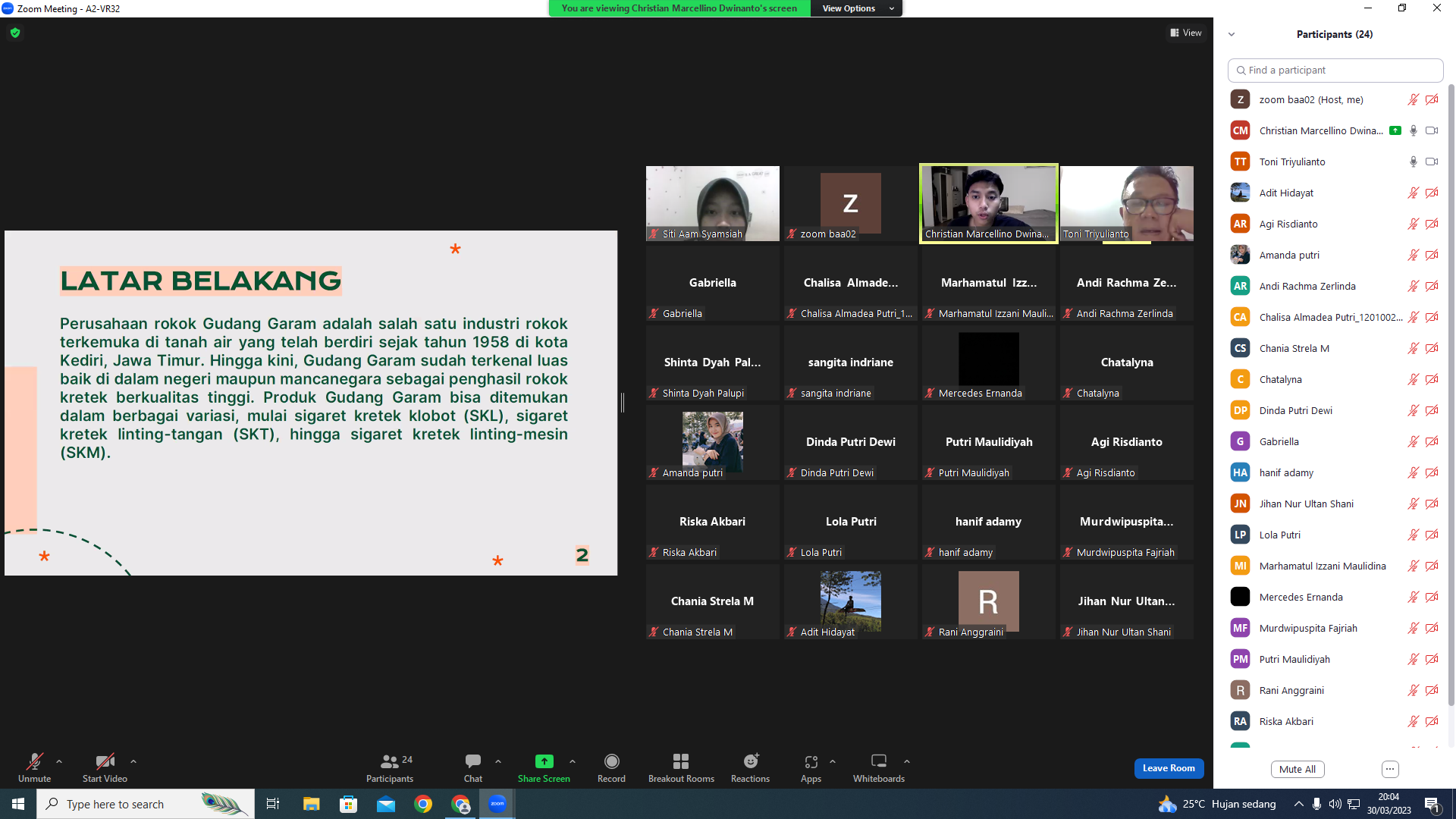Click the Amanda putri tile in gallery

(x=713, y=442)
